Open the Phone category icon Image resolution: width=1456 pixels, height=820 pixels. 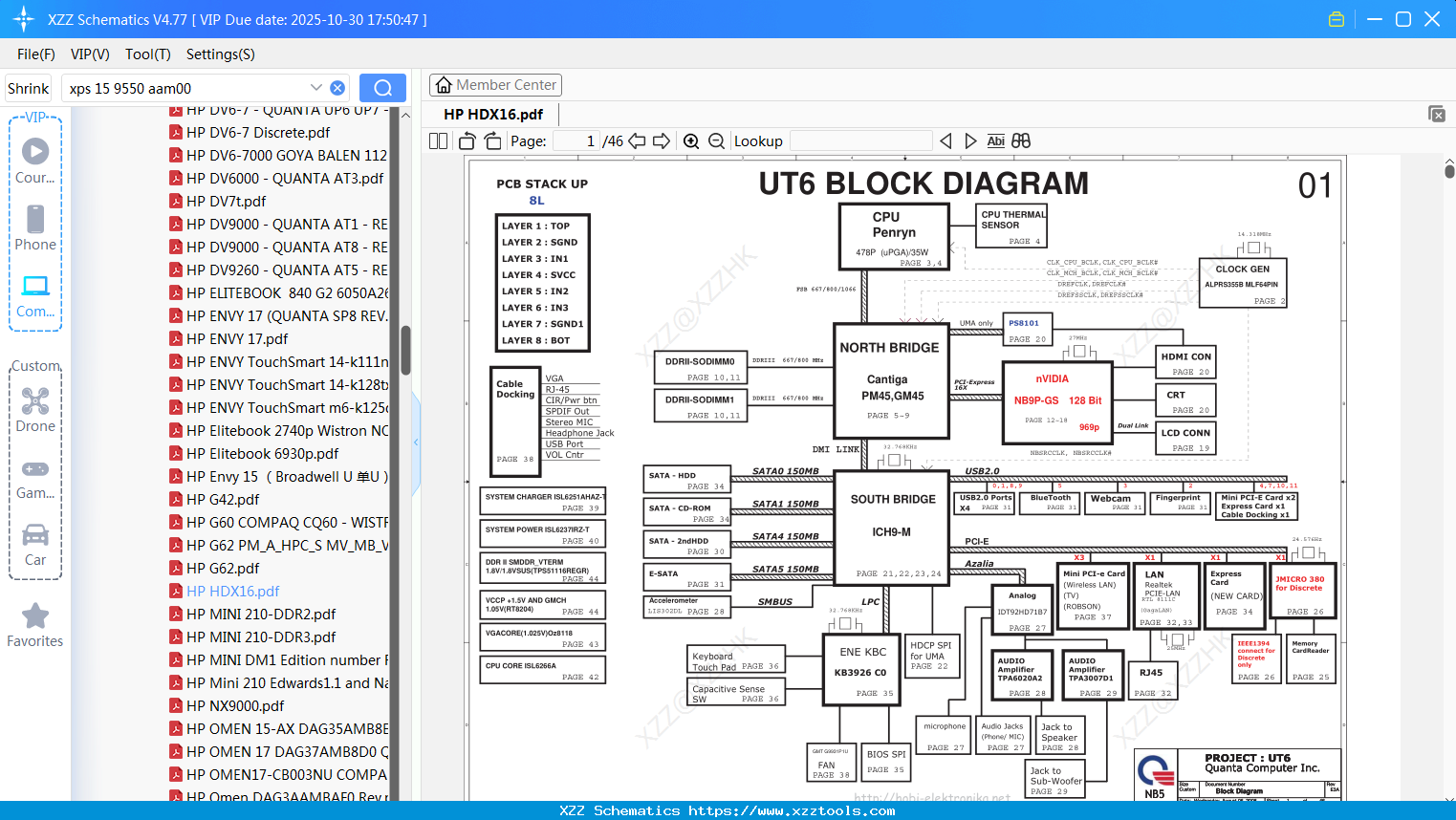point(35,227)
